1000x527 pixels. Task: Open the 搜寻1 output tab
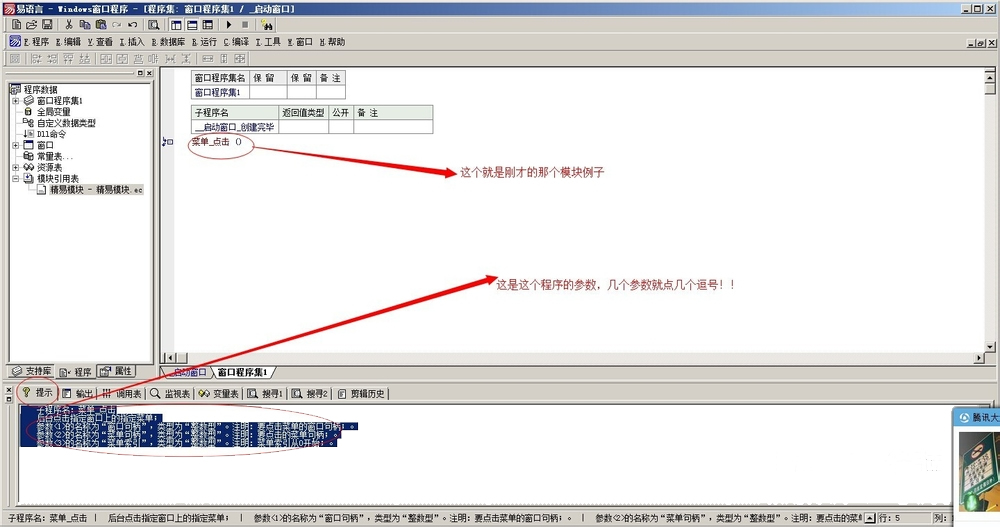[x=265, y=394]
